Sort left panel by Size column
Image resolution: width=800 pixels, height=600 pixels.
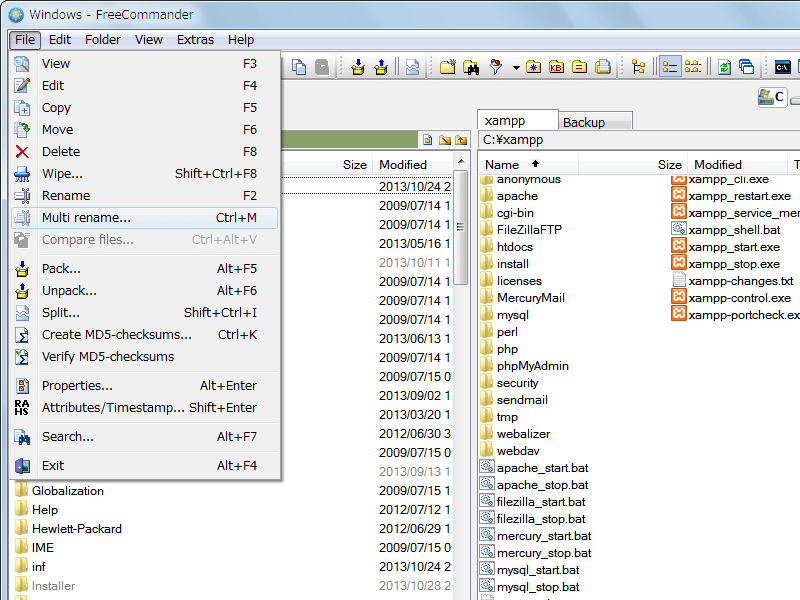pyautogui.click(x=328, y=164)
